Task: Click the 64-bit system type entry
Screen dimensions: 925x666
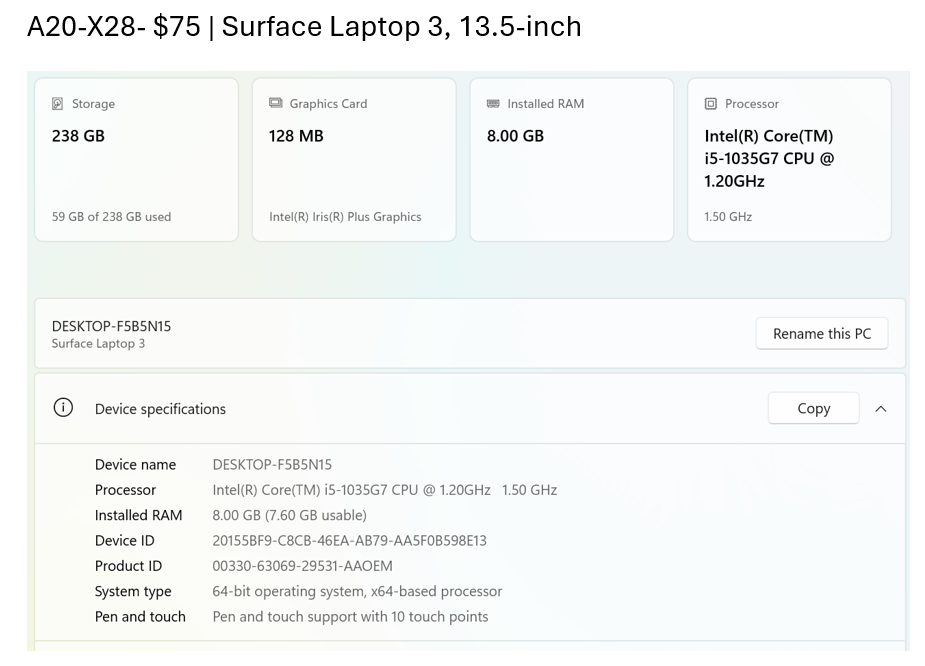Action: [x=356, y=591]
